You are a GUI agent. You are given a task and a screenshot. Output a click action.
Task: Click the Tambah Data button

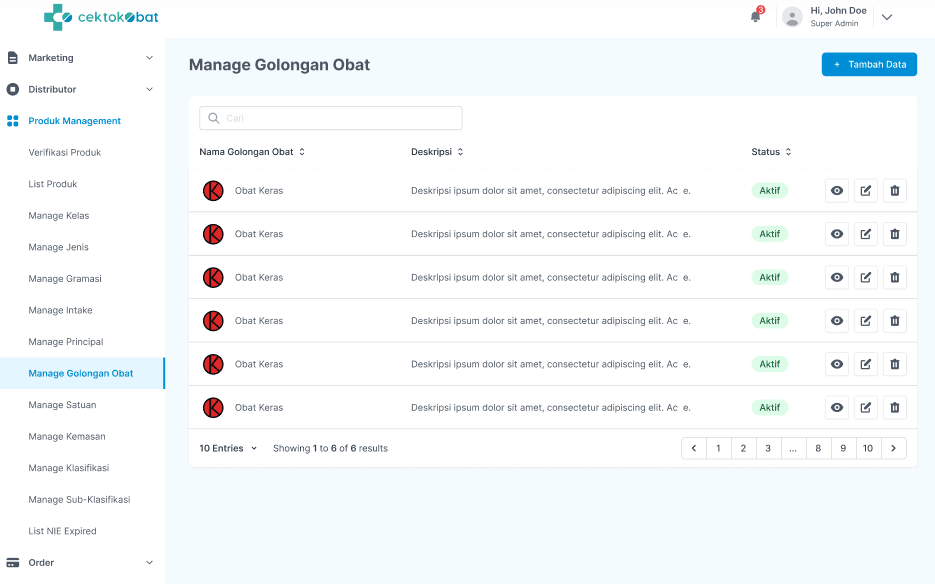[869, 64]
